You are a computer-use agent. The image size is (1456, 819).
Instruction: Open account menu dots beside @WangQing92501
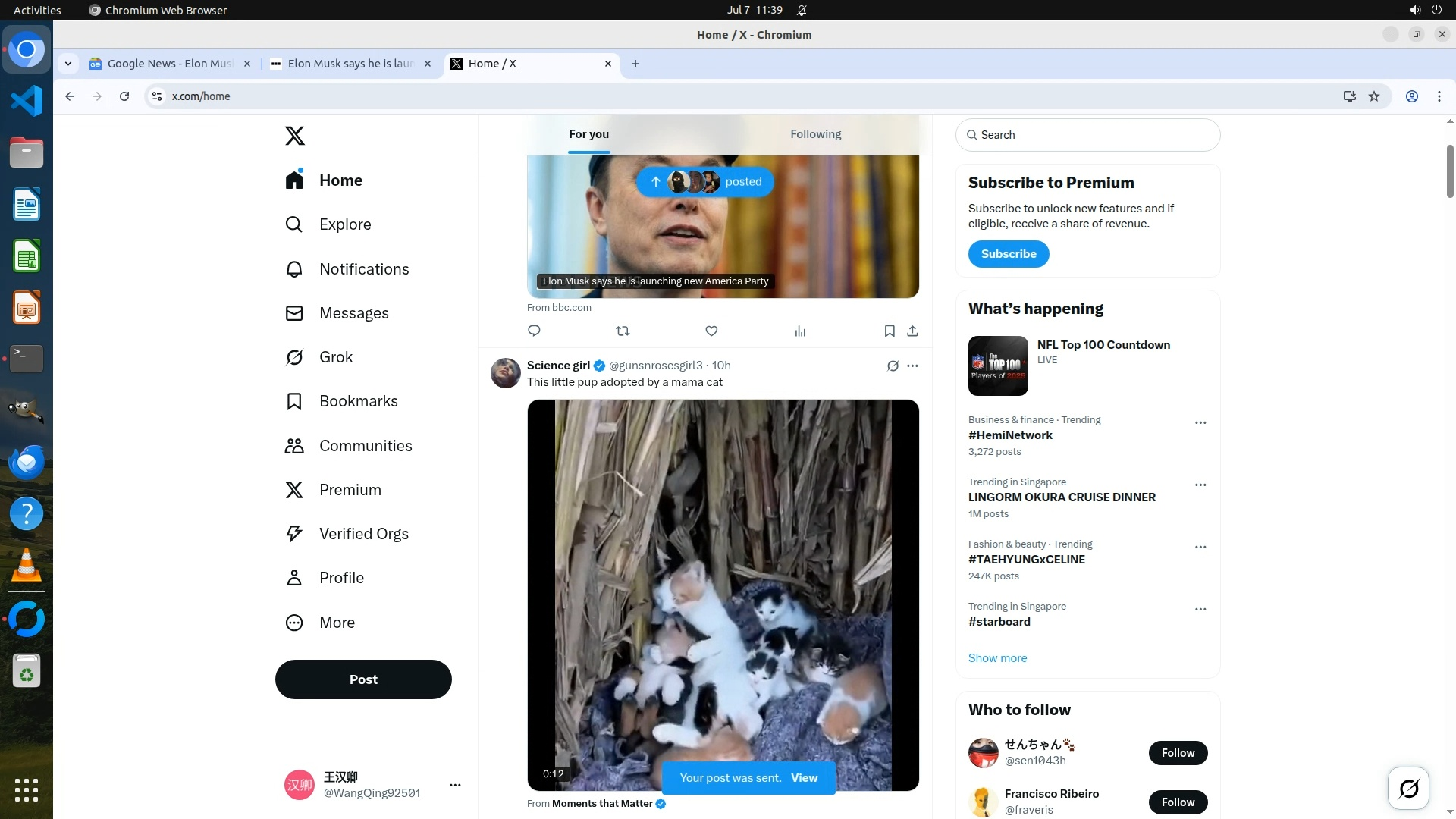click(455, 785)
